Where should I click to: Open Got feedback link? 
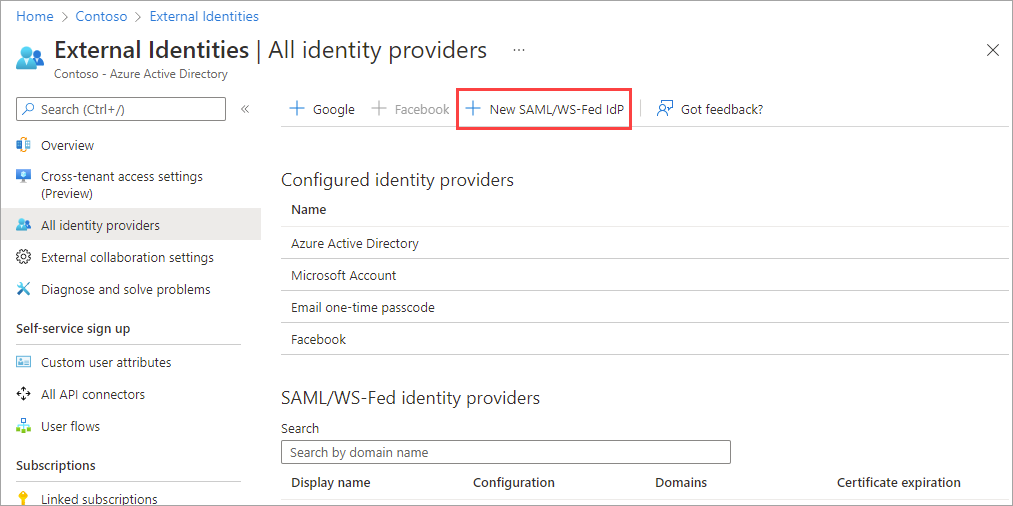[x=710, y=109]
